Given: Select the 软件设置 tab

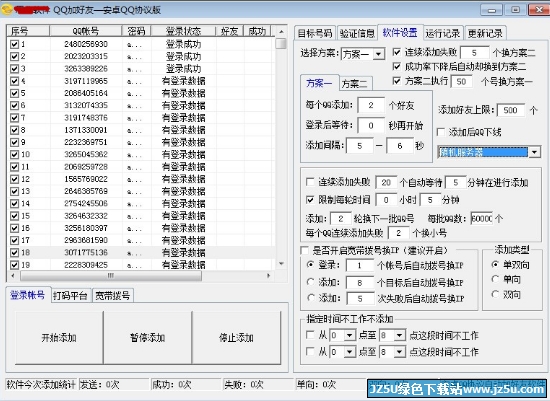Looking at the screenshot, I should (x=400, y=33).
